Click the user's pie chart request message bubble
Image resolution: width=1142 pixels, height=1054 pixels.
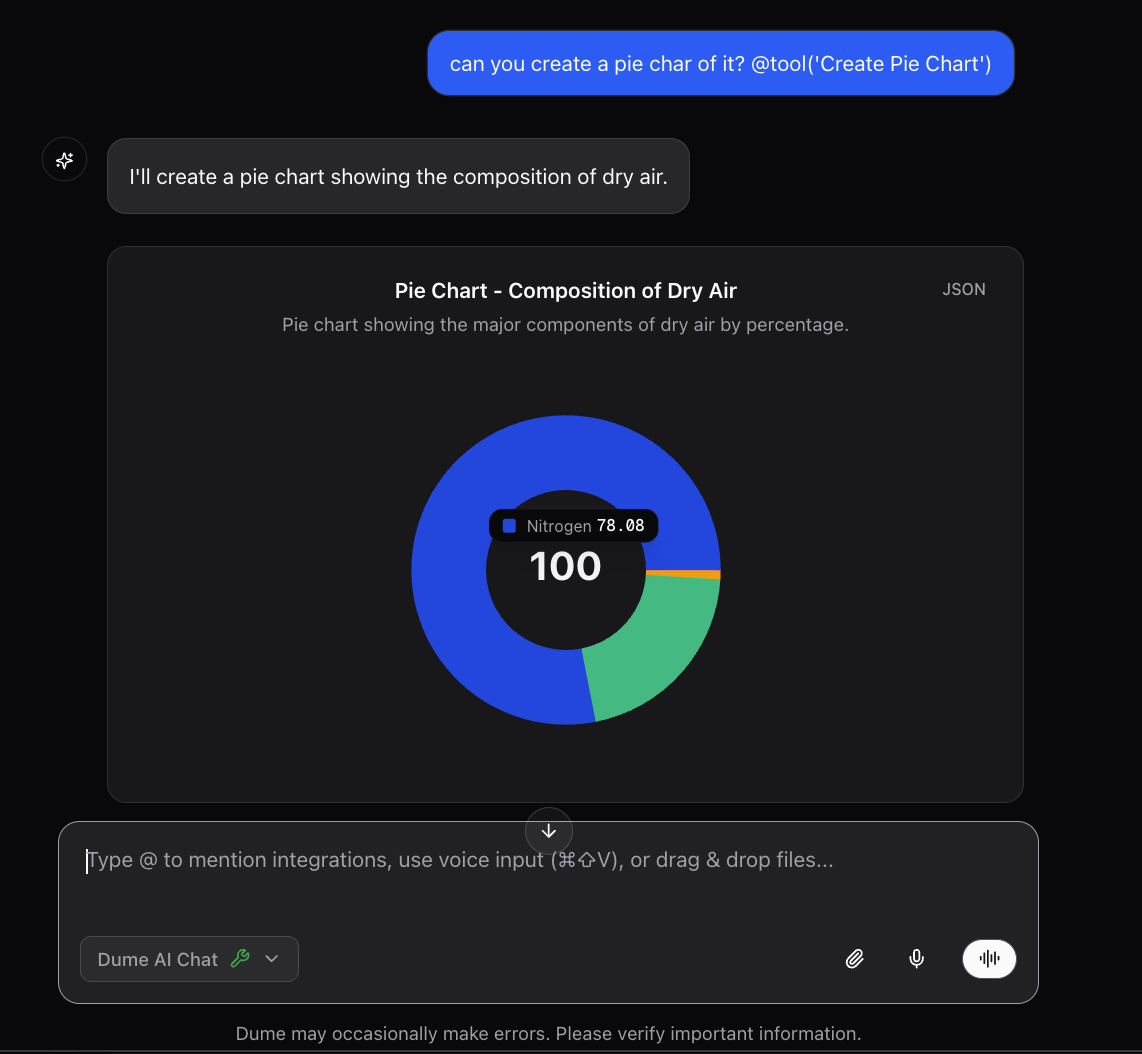tap(720, 63)
